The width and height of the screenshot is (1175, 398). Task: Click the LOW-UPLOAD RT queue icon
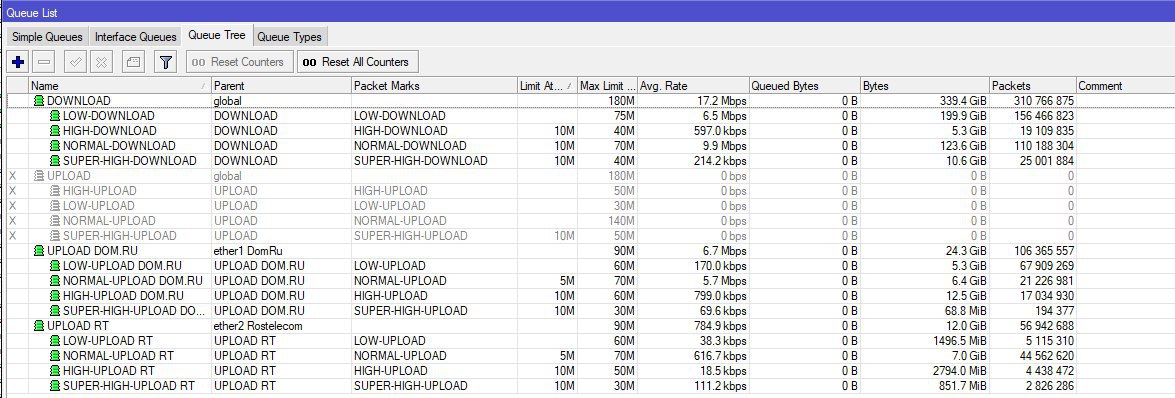55,340
